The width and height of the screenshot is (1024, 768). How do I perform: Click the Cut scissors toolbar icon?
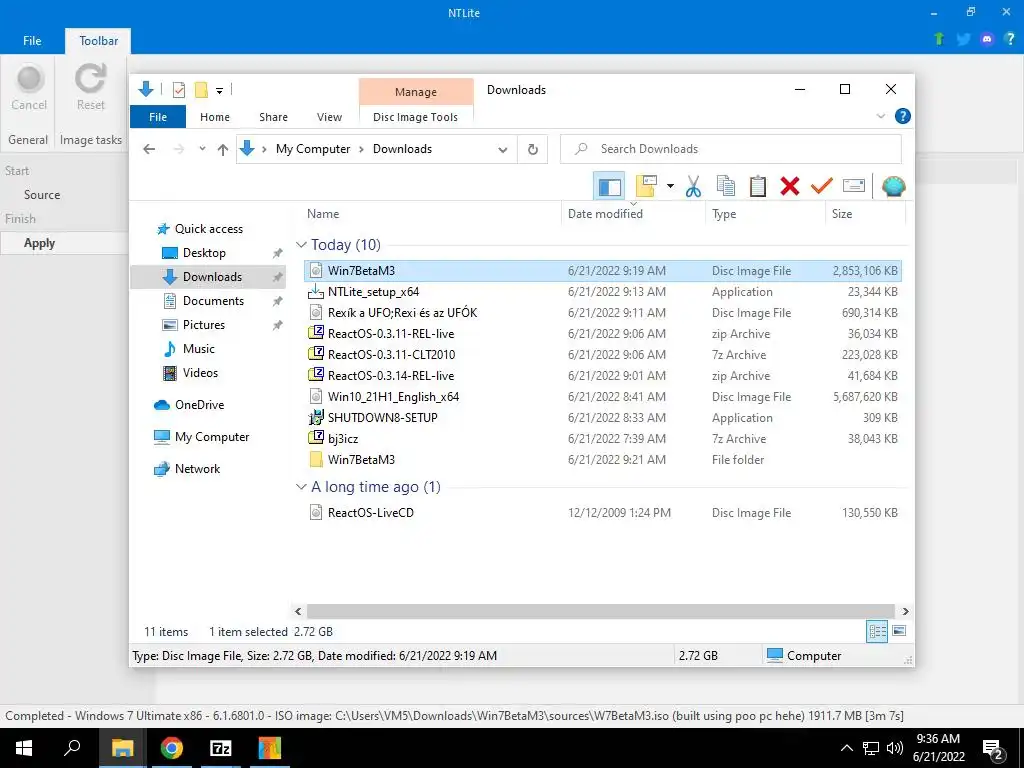(693, 186)
